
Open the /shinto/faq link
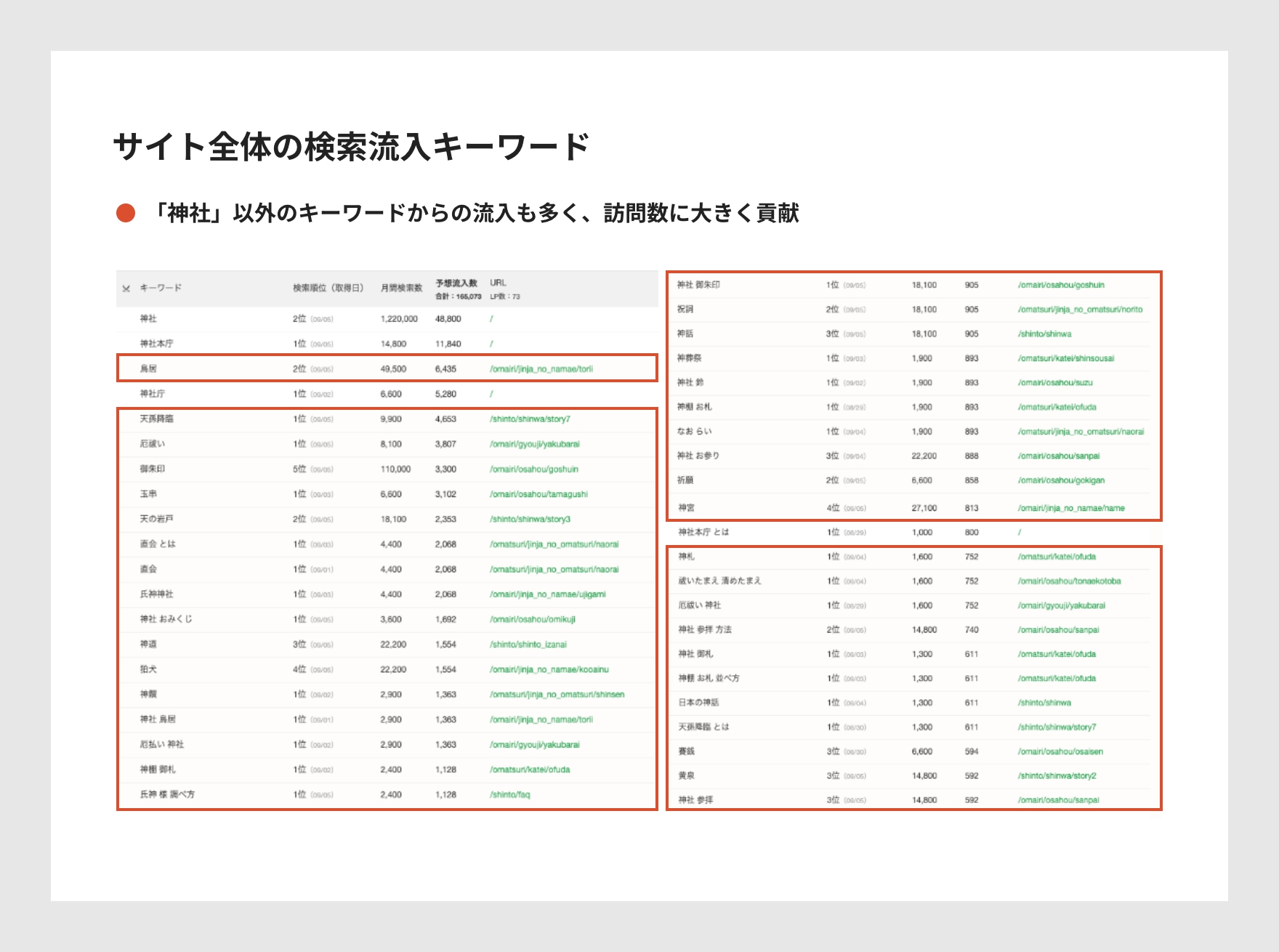pyautogui.click(x=510, y=795)
